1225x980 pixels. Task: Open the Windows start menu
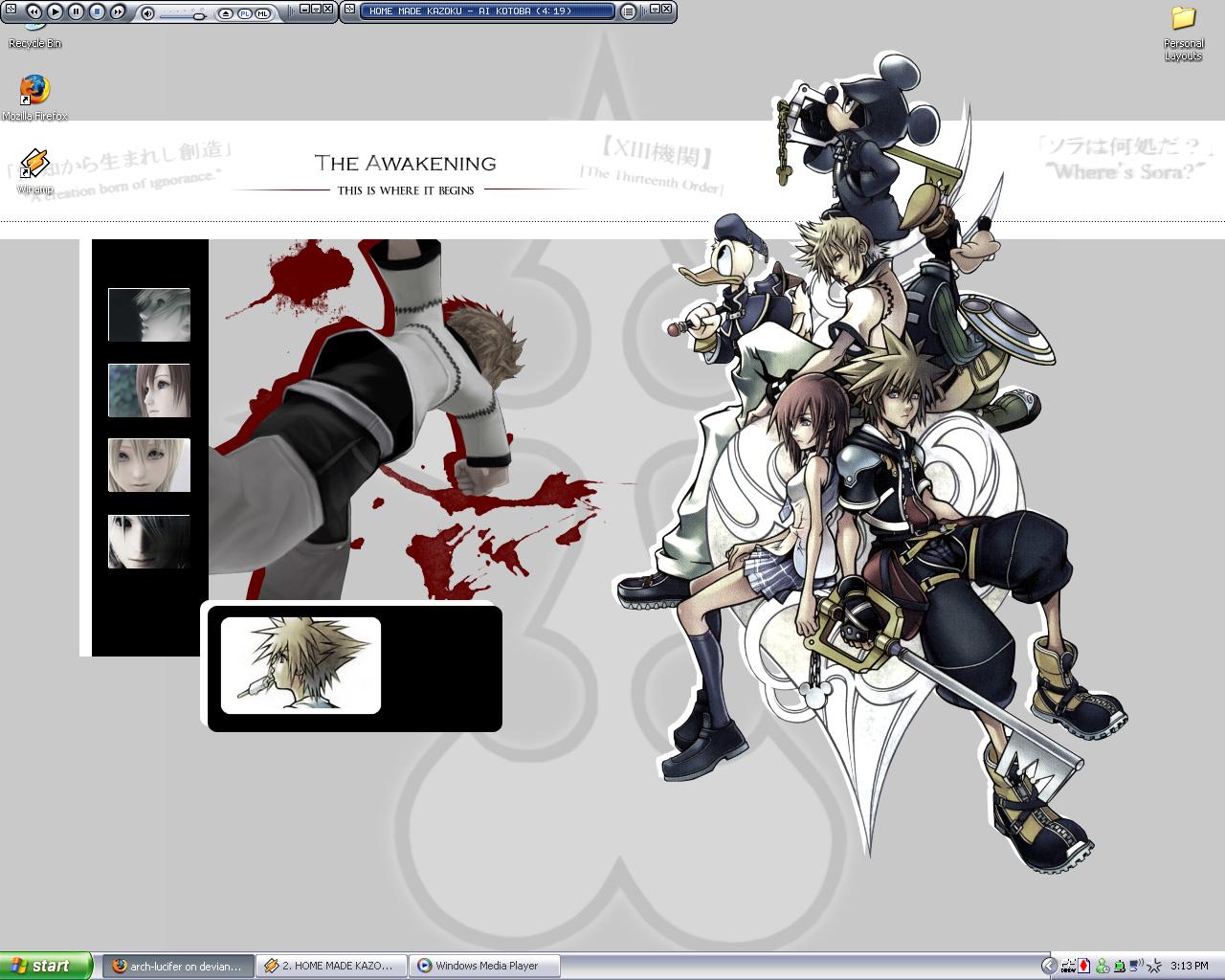(x=46, y=966)
